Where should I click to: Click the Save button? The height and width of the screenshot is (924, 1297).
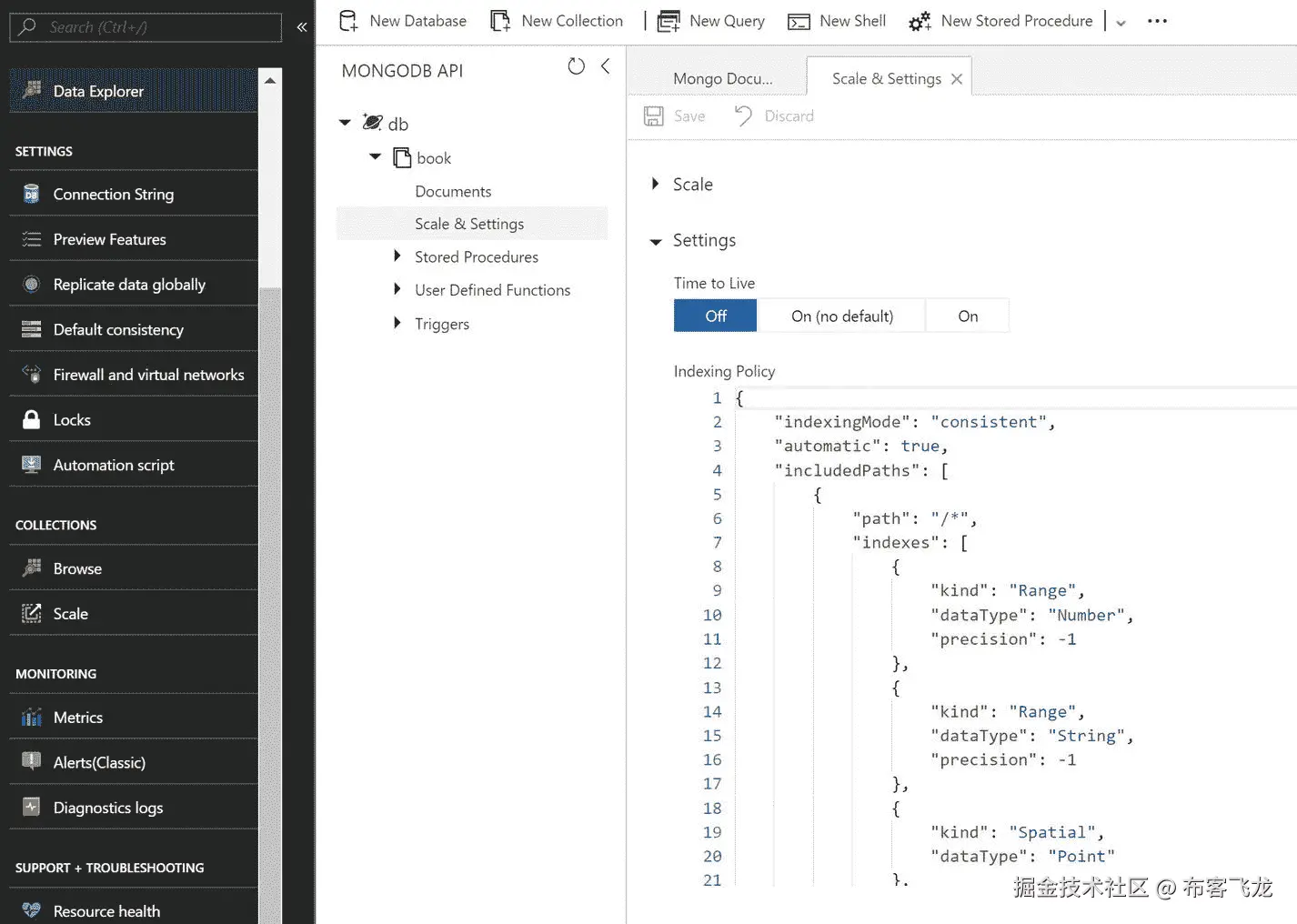(x=675, y=115)
